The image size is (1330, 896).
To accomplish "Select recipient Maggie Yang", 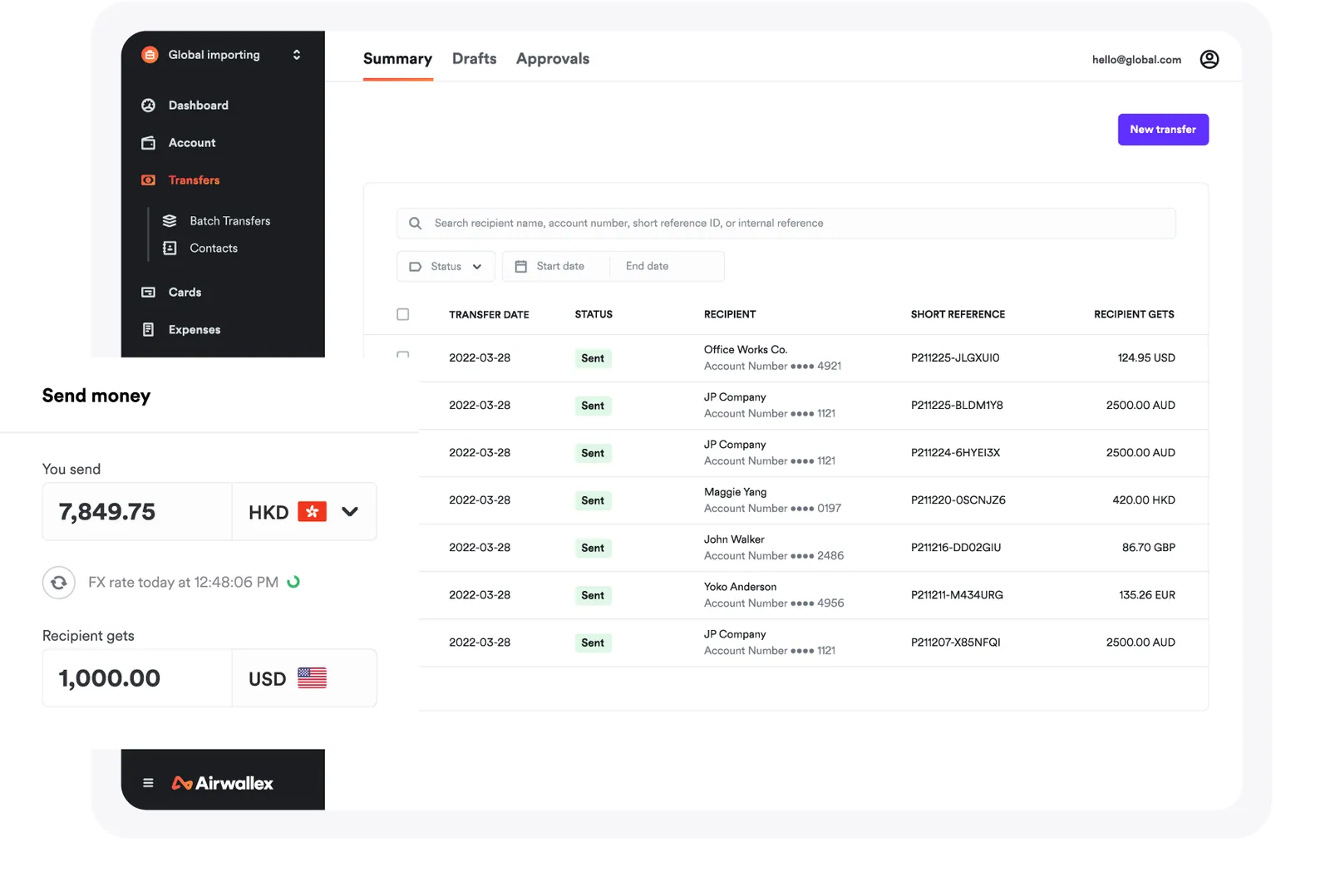I will 735,492.
